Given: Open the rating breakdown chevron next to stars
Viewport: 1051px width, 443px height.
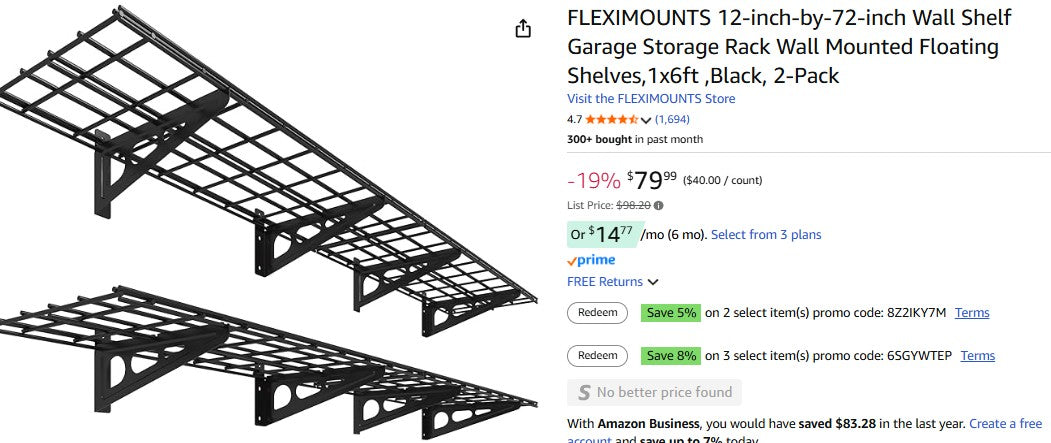Looking at the screenshot, I should [x=646, y=120].
